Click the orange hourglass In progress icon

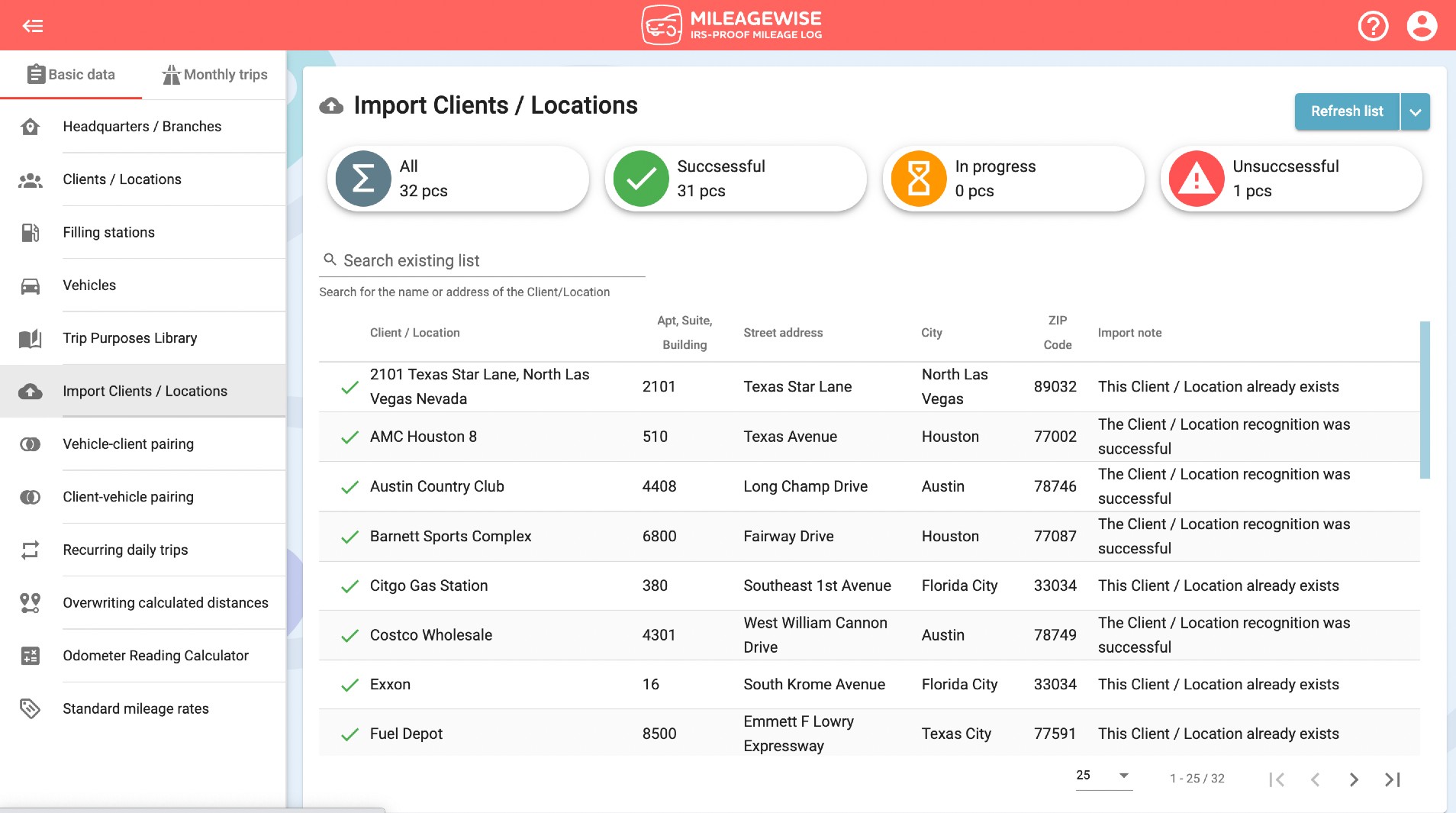point(919,179)
